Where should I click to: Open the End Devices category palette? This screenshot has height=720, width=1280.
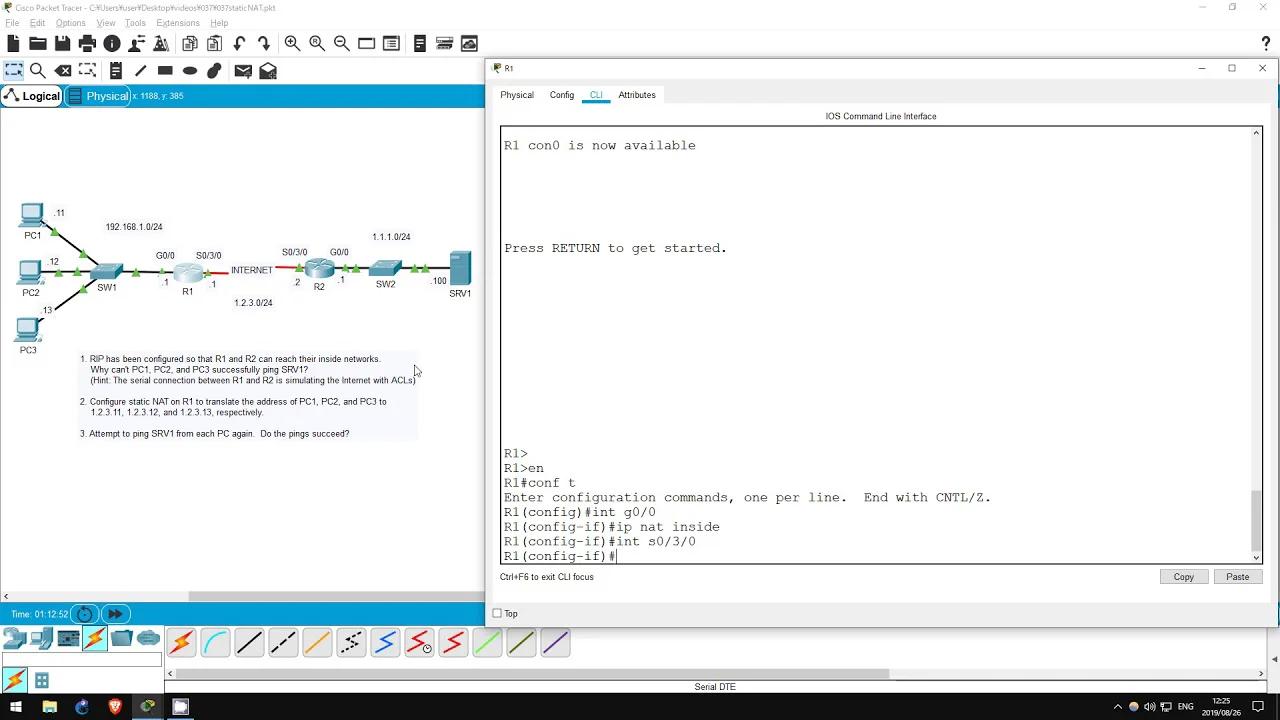click(40, 638)
